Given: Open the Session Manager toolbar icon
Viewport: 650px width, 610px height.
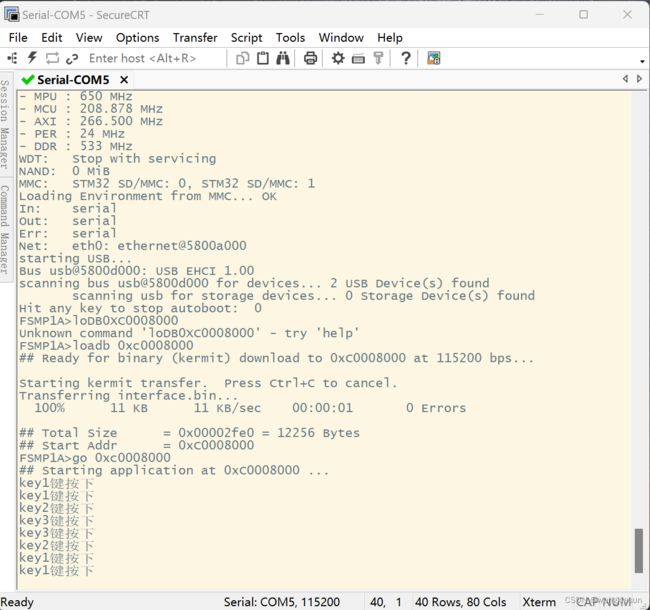Looking at the screenshot, I should coord(12,58).
